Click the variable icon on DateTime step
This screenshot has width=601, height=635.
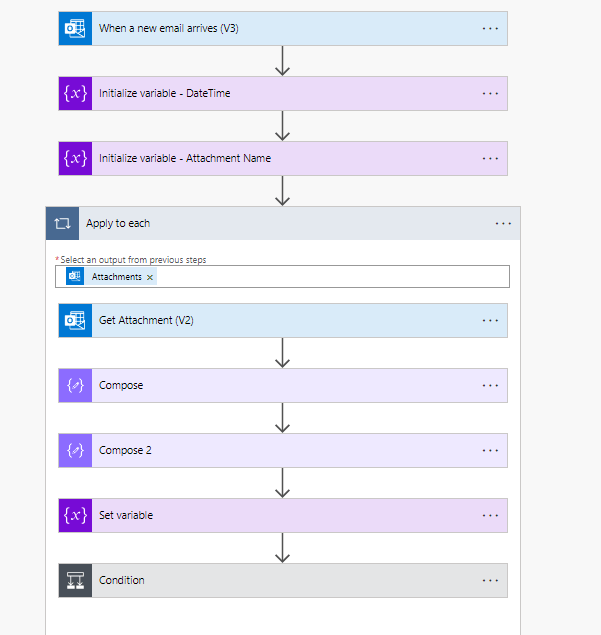(x=75, y=93)
